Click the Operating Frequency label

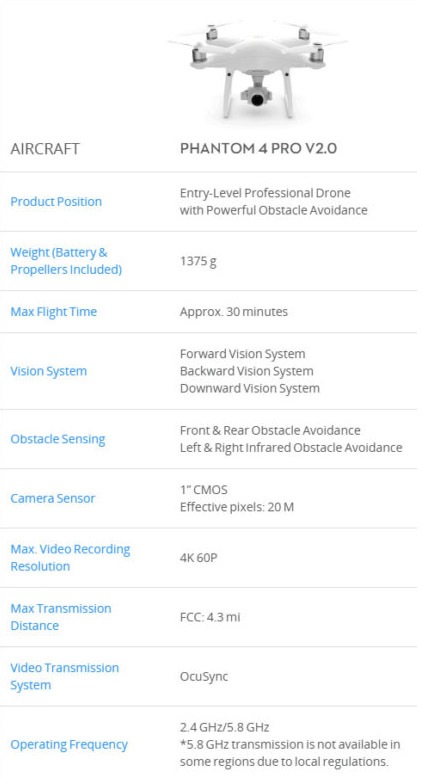click(x=69, y=745)
